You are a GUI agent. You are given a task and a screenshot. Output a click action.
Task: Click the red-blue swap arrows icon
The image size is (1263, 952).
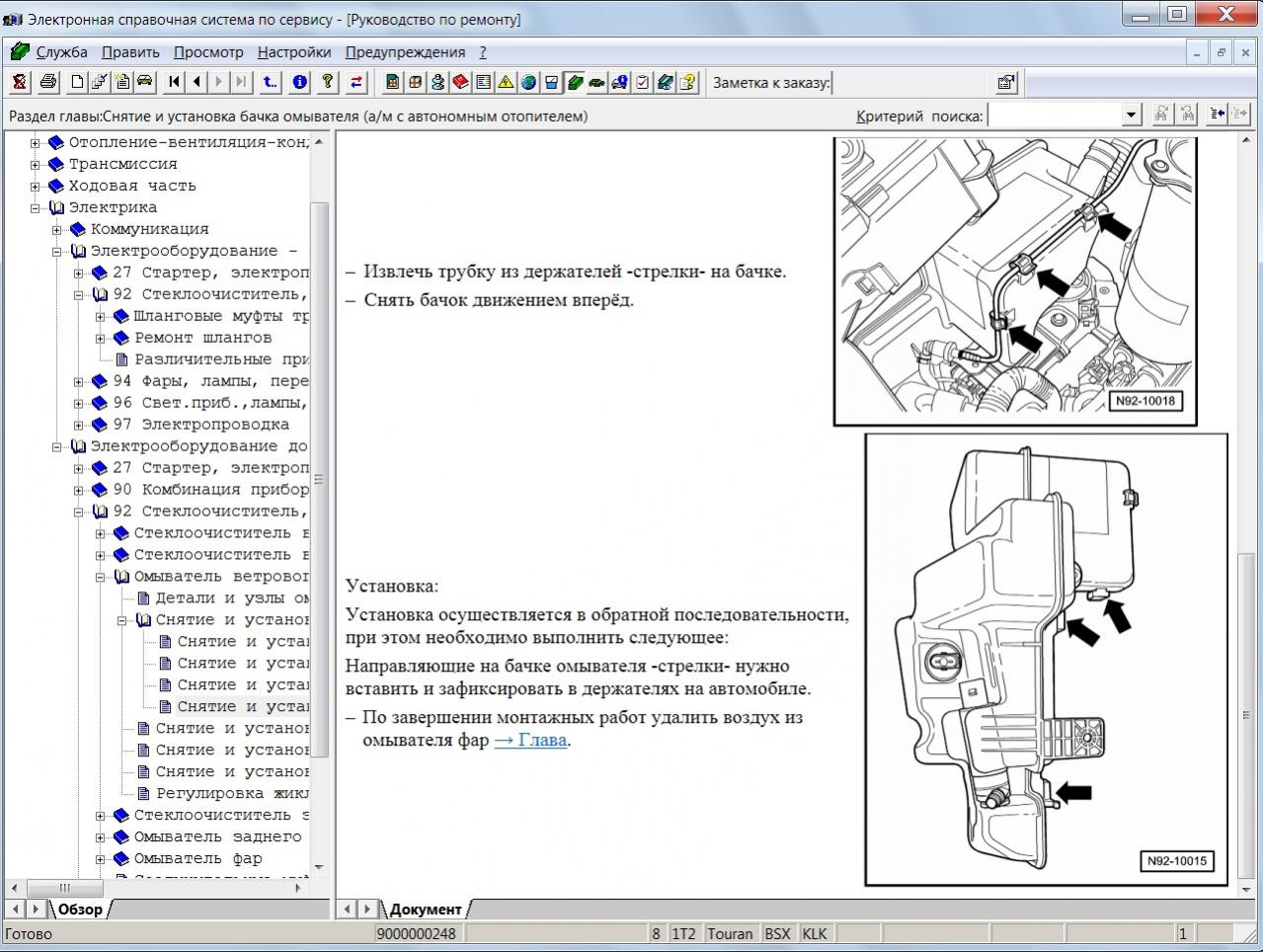point(356,82)
